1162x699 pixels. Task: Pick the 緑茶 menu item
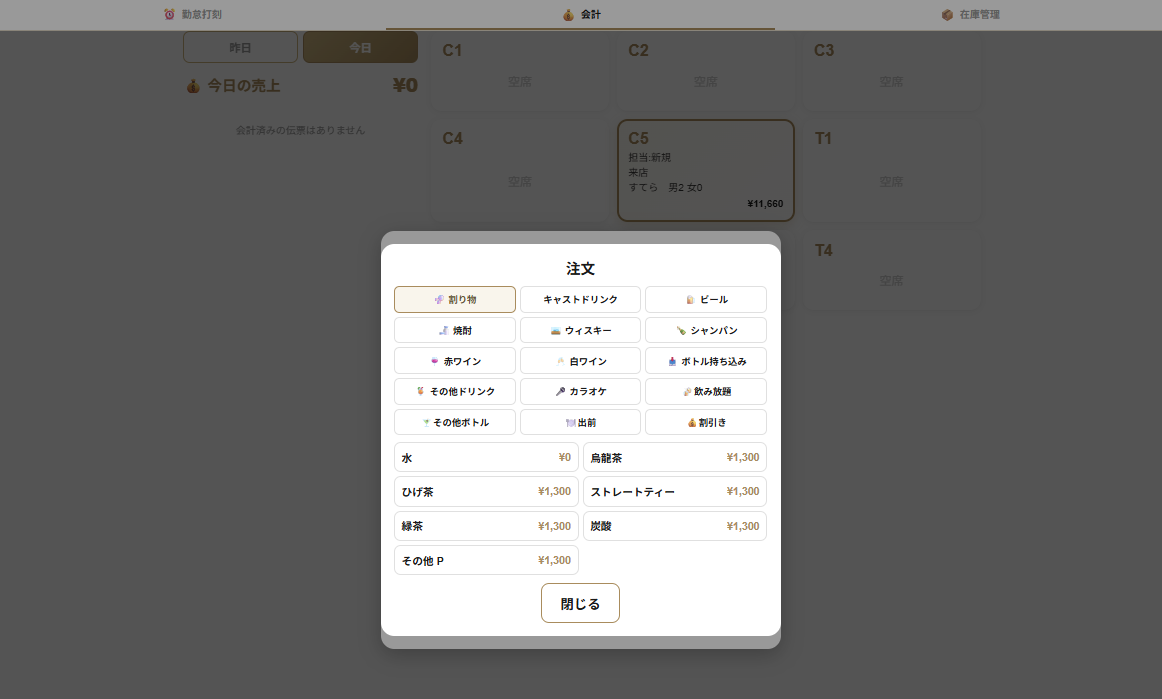pyautogui.click(x=486, y=526)
